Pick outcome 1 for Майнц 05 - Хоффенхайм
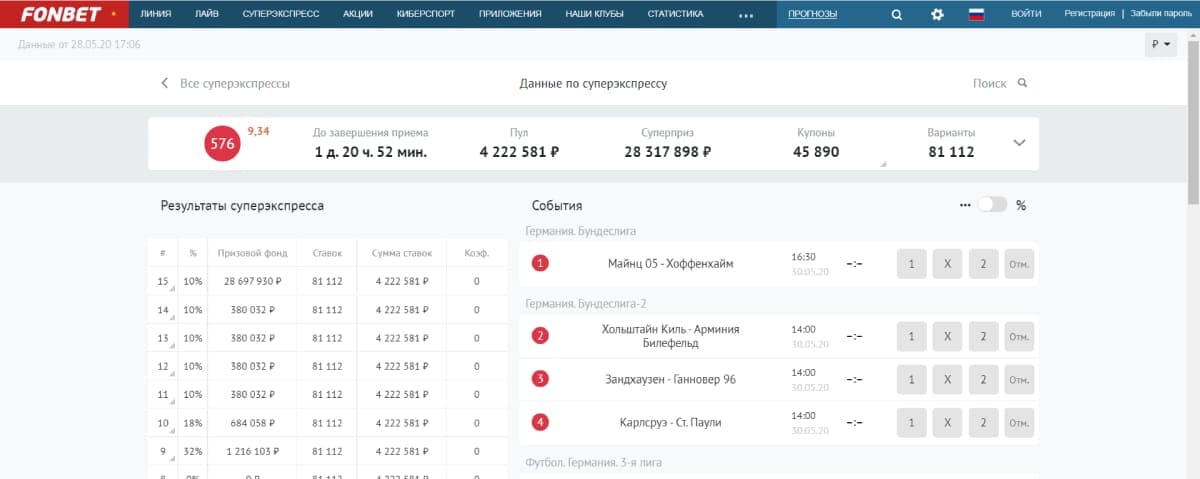The height and width of the screenshot is (479, 1200). [911, 264]
